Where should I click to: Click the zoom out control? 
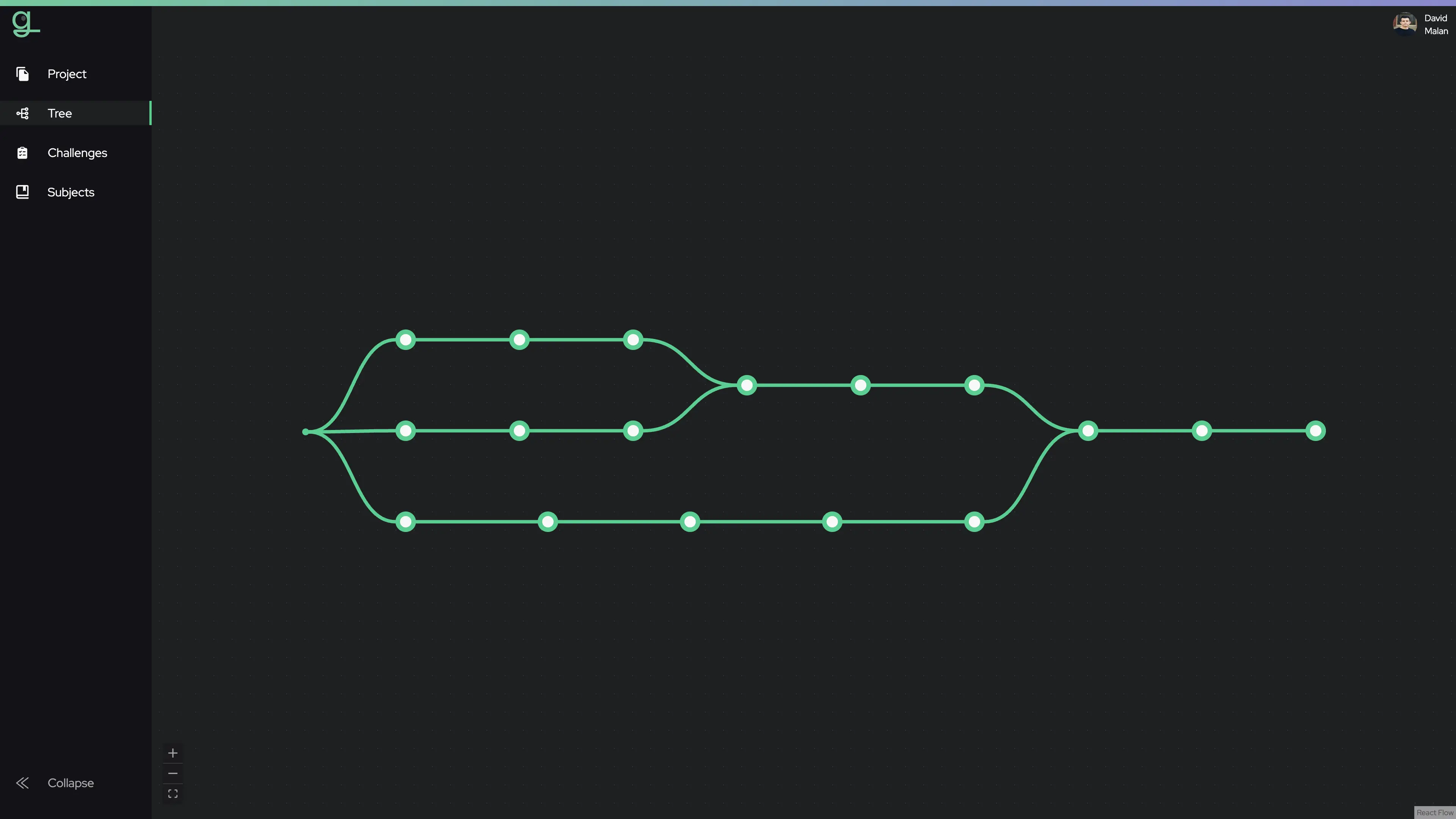172,773
